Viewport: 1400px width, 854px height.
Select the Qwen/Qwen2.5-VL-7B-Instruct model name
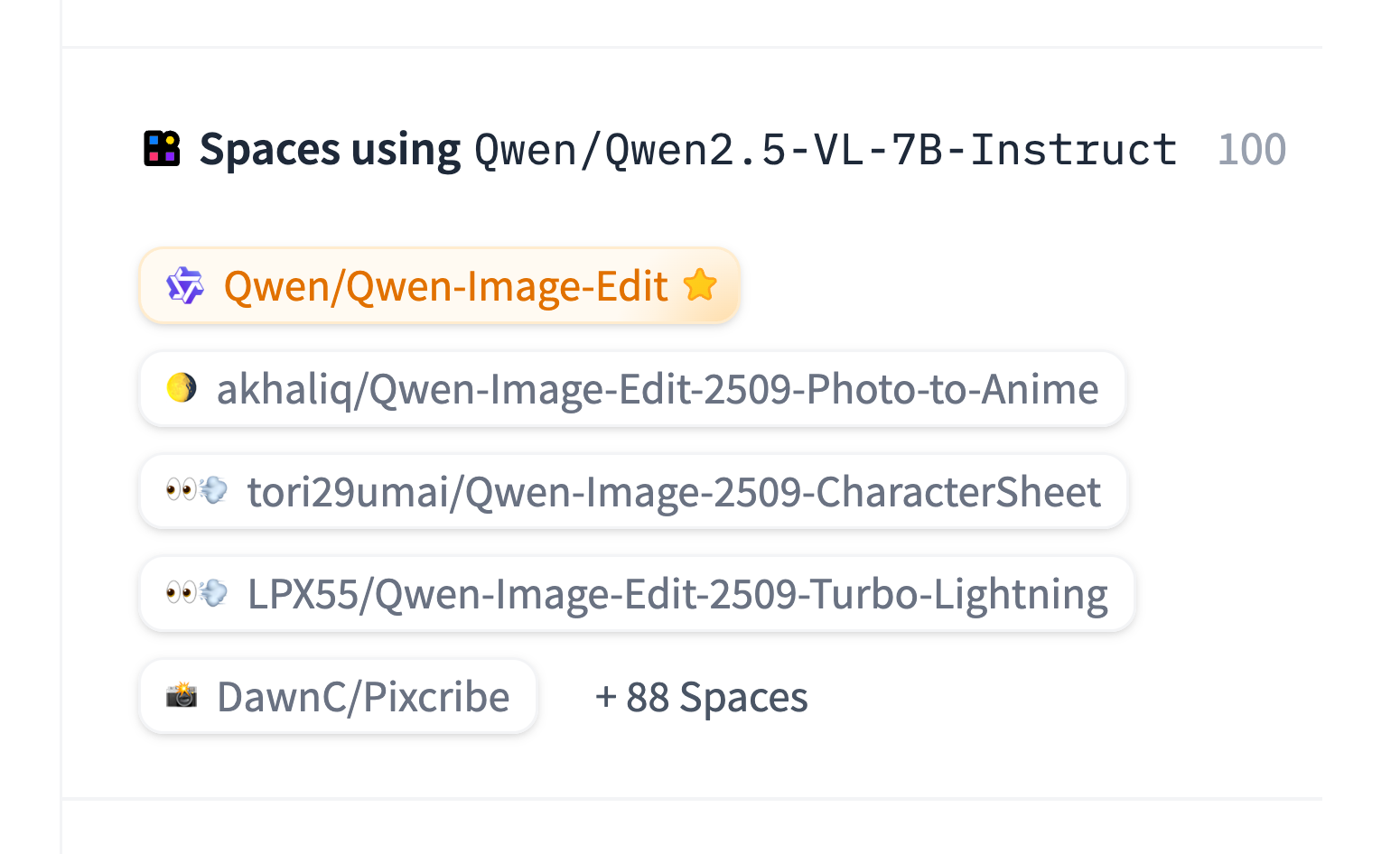pyautogui.click(x=826, y=150)
